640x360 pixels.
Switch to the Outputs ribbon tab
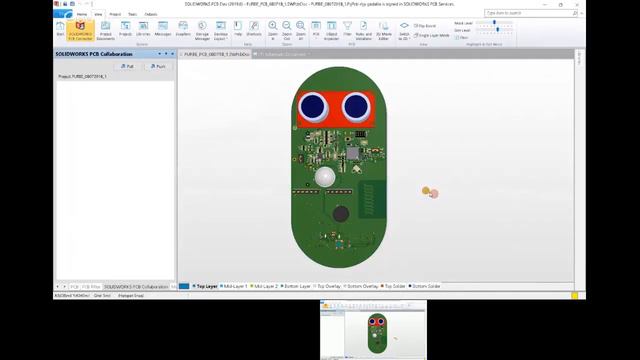point(151,14)
